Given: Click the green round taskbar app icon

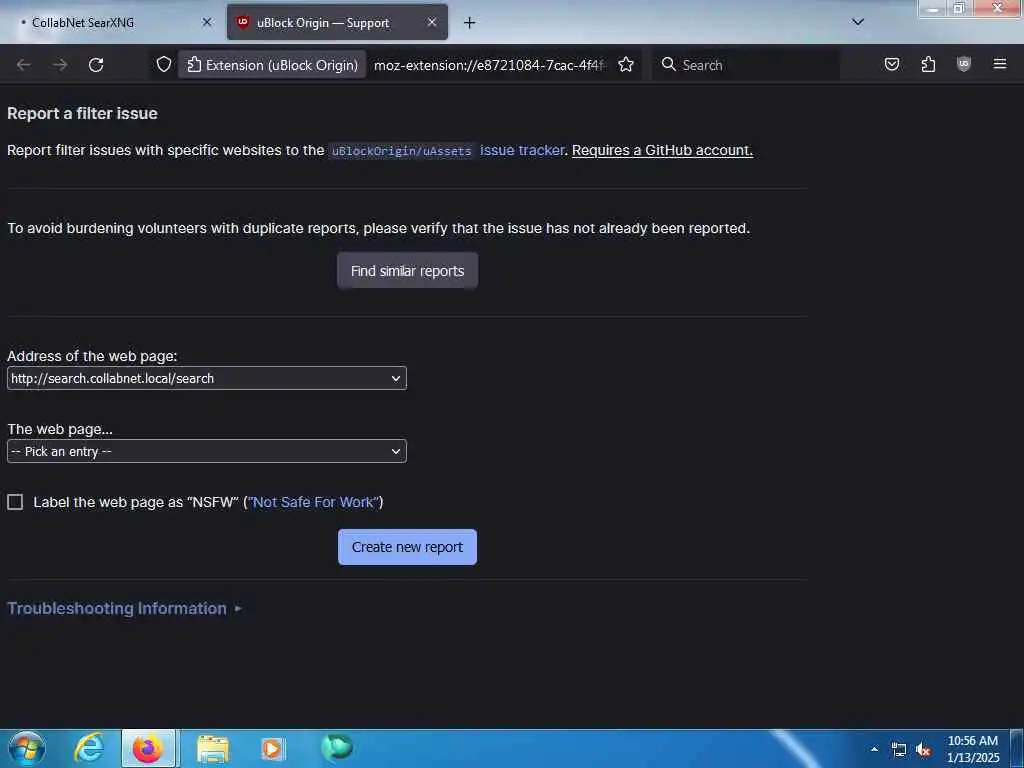Looking at the screenshot, I should [337, 747].
